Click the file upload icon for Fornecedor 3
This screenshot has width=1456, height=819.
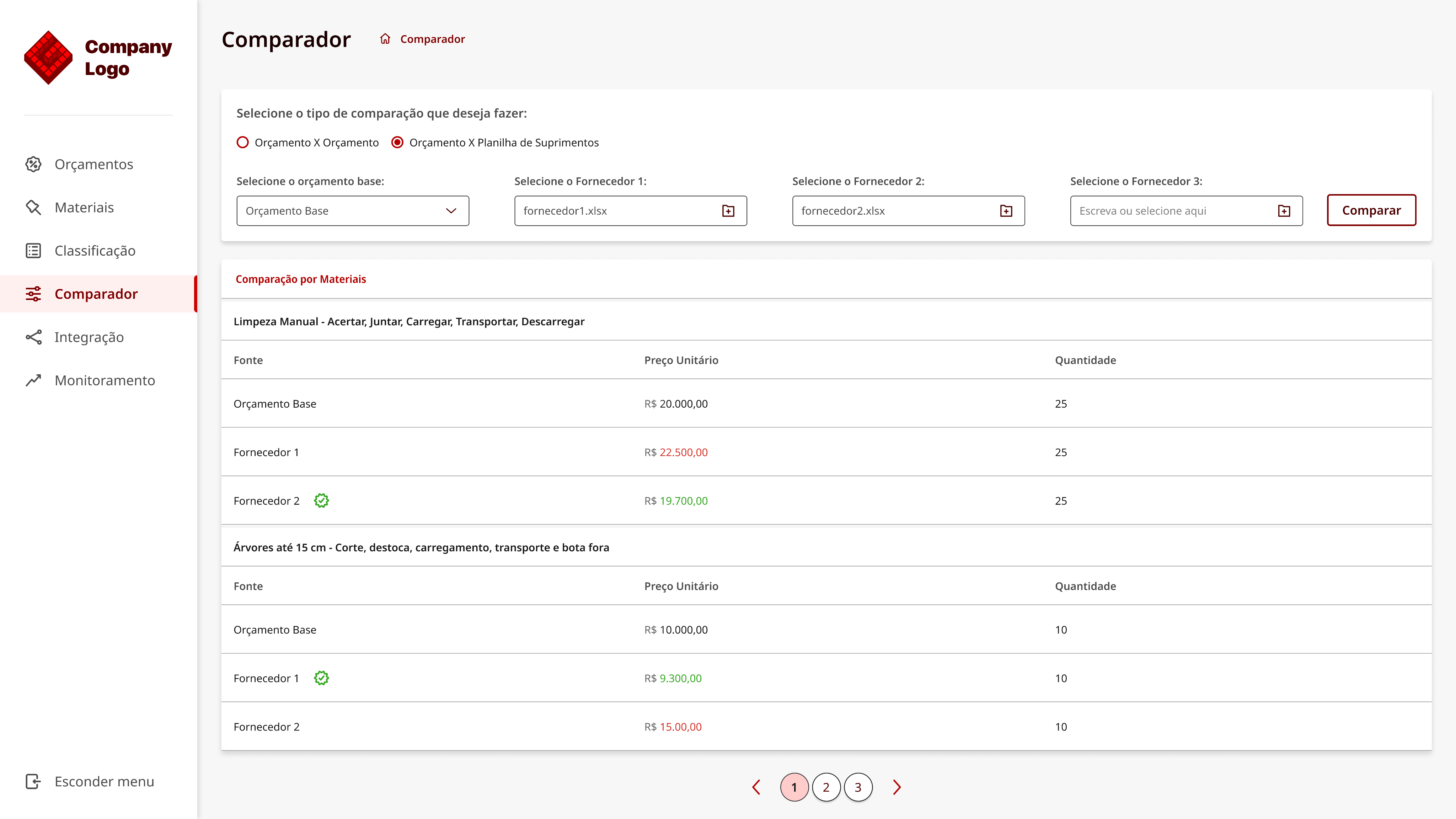pos(1284,211)
